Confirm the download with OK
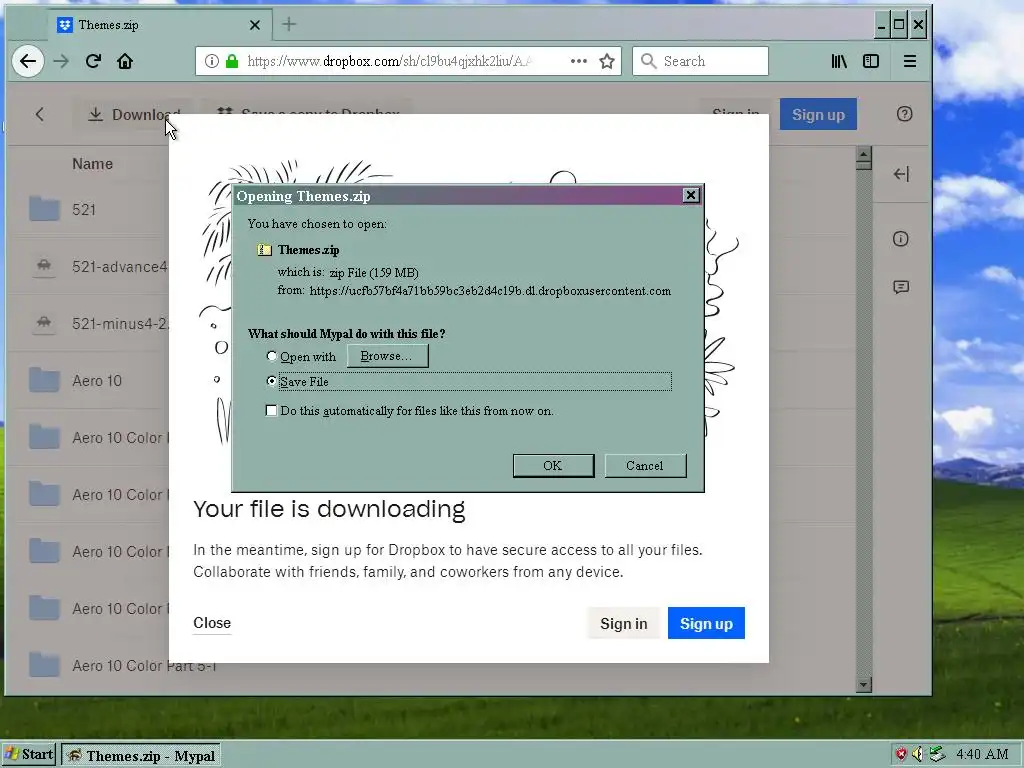Image resolution: width=1024 pixels, height=768 pixels. click(553, 466)
